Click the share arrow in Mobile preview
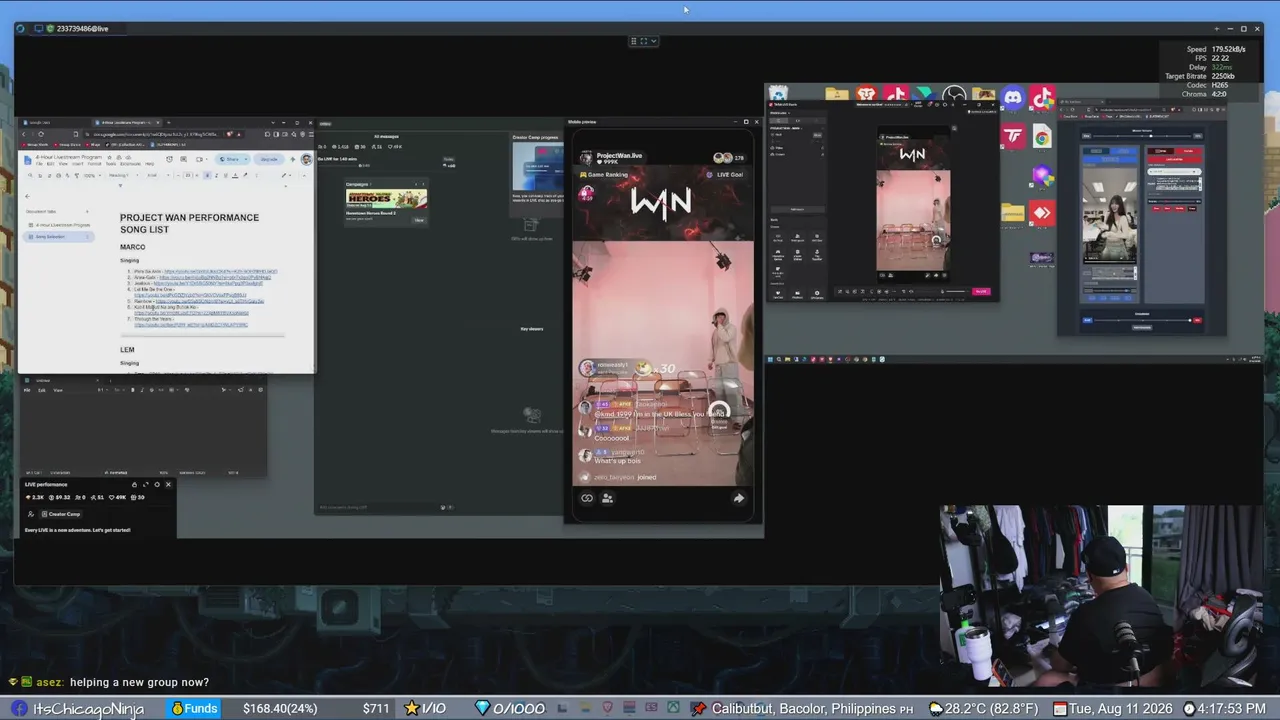 point(738,498)
